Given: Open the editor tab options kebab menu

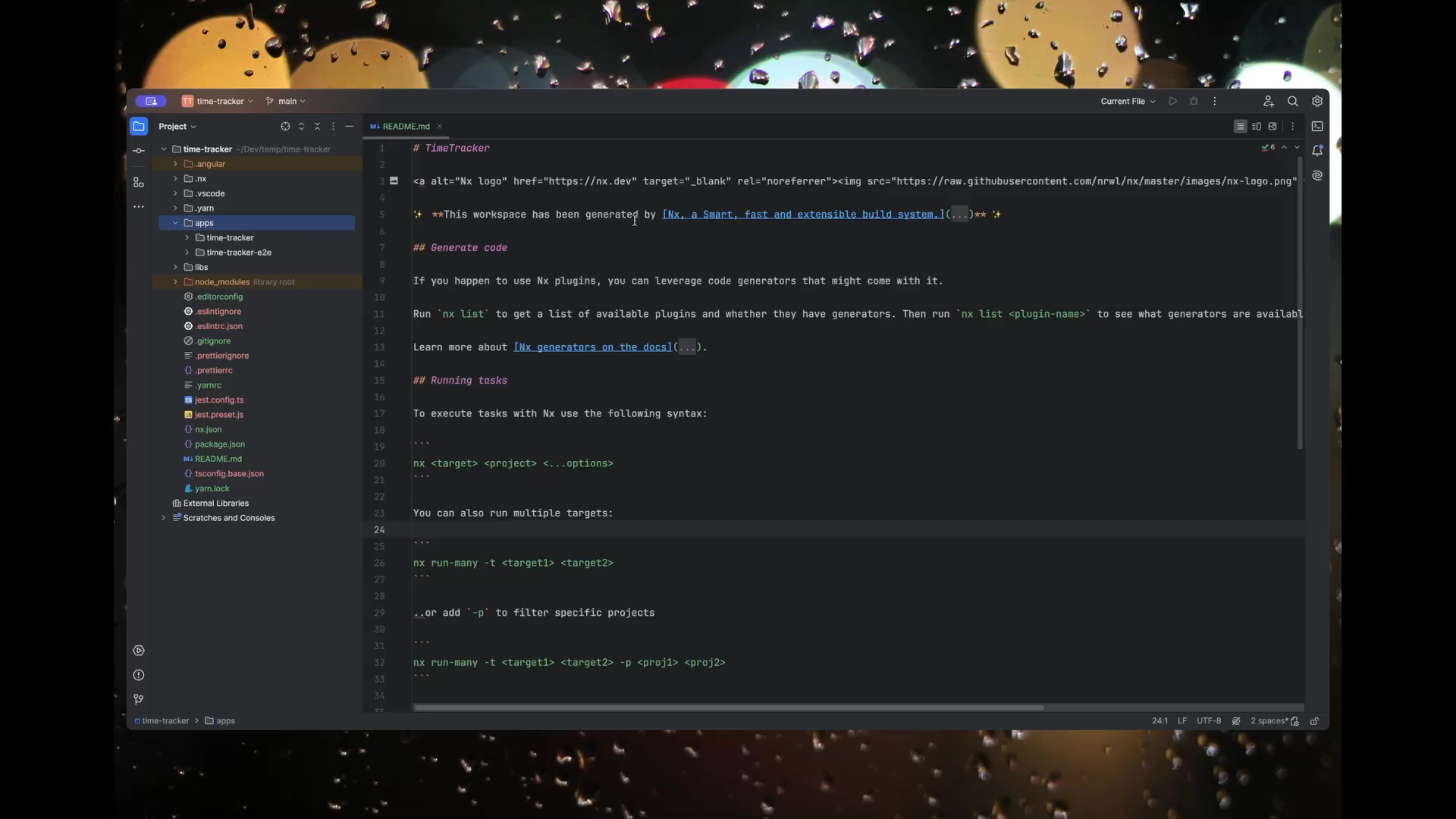Looking at the screenshot, I should coord(1293,127).
